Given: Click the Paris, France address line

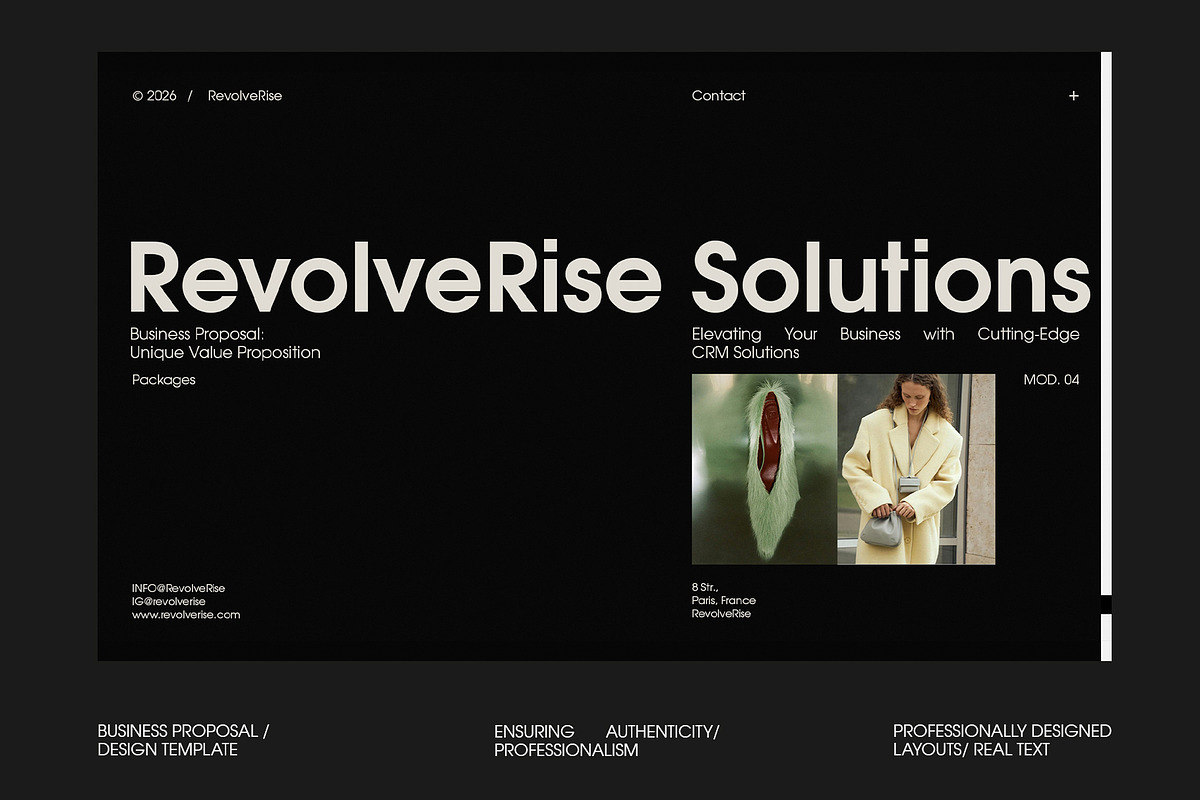Looking at the screenshot, I should coord(723,600).
